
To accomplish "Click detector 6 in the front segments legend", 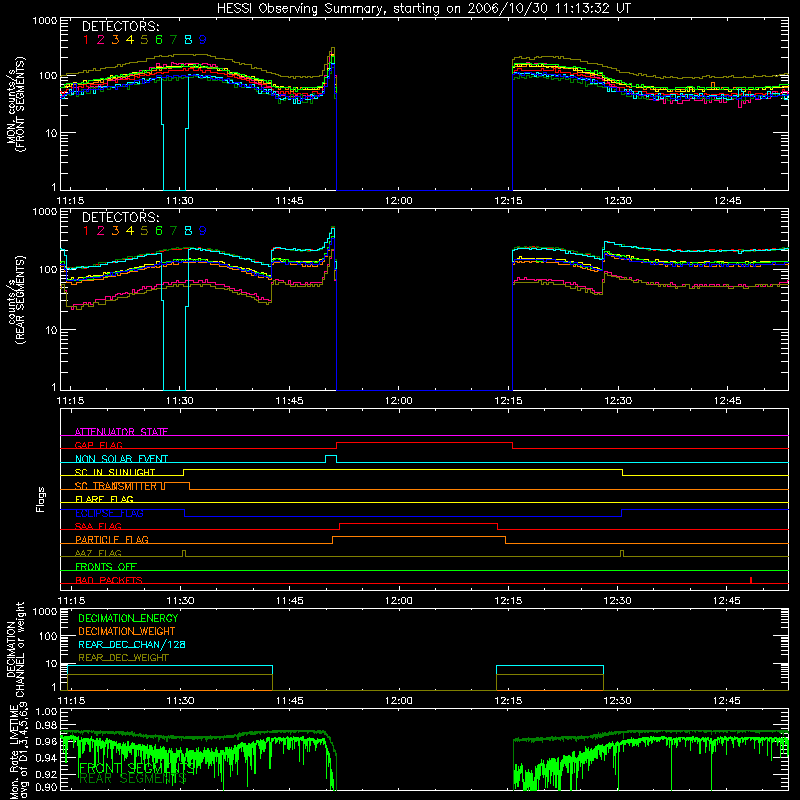I will coord(159,40).
